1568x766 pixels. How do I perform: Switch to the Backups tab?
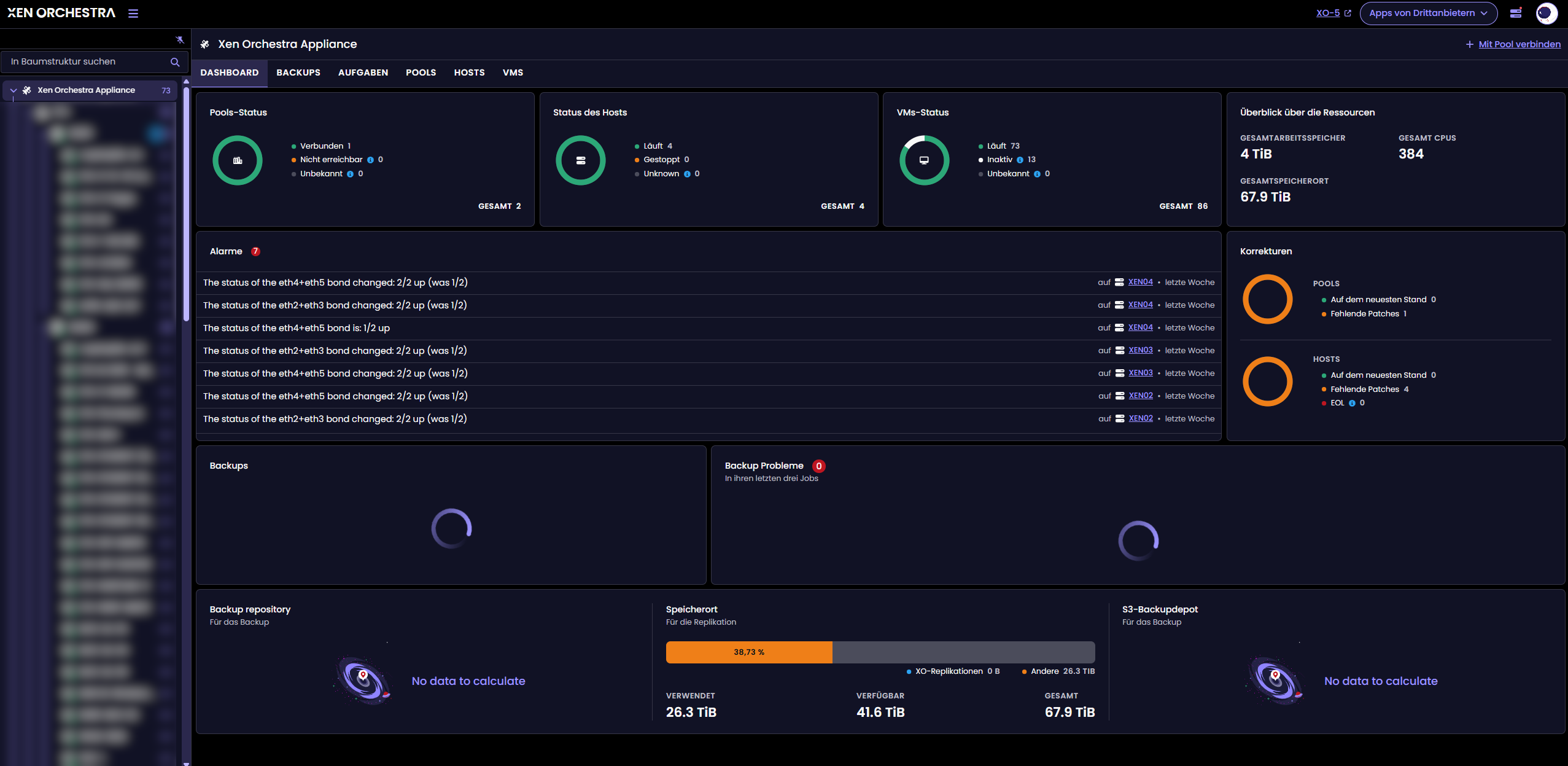298,72
